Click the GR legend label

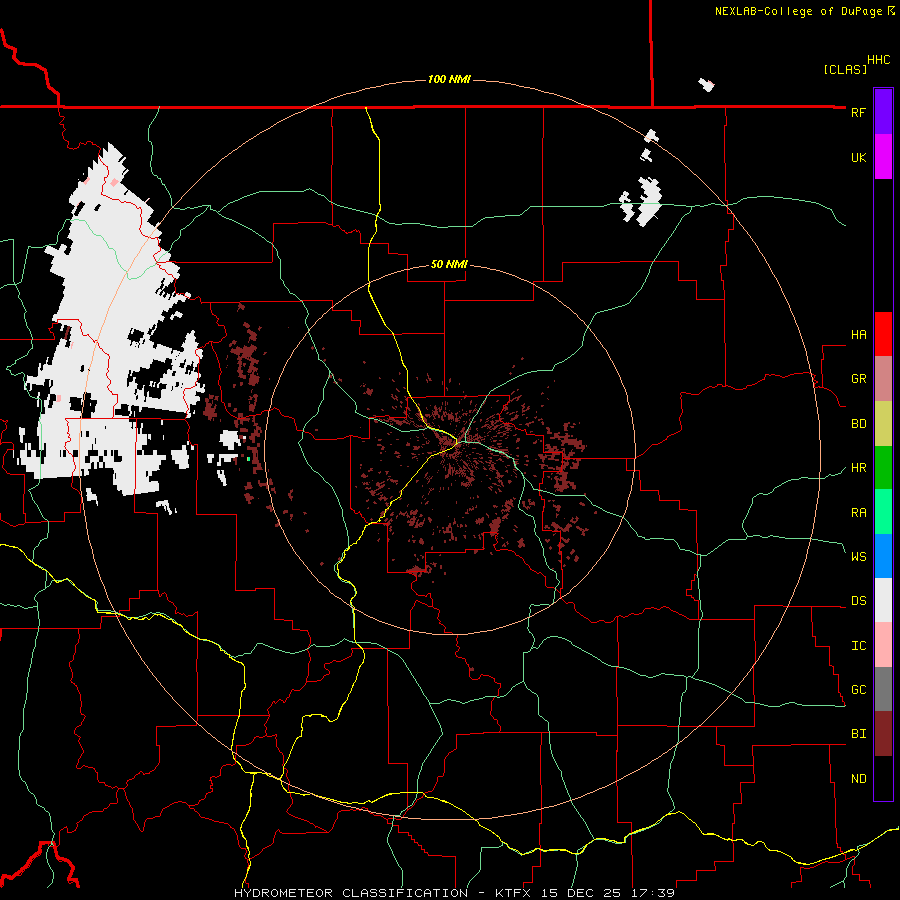coord(858,379)
